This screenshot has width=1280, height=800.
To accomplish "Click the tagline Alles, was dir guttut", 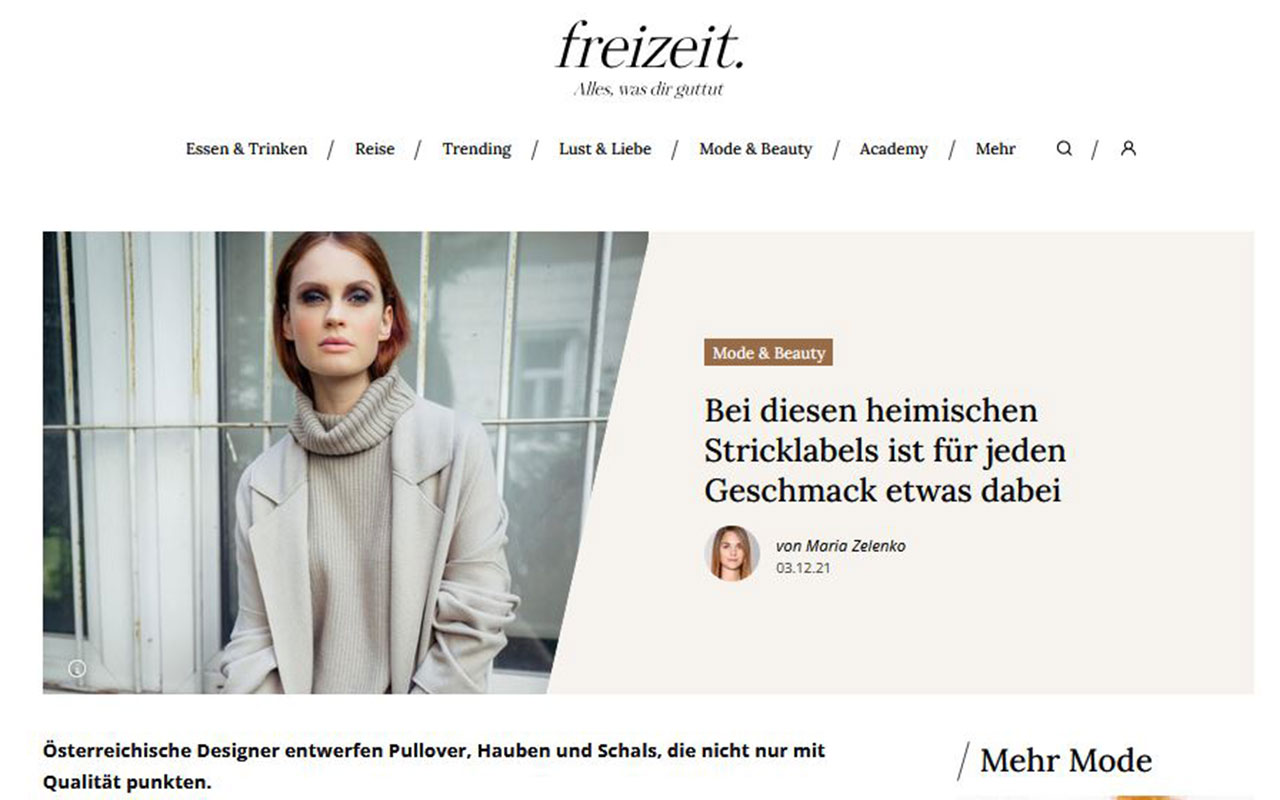I will pyautogui.click(x=648, y=90).
